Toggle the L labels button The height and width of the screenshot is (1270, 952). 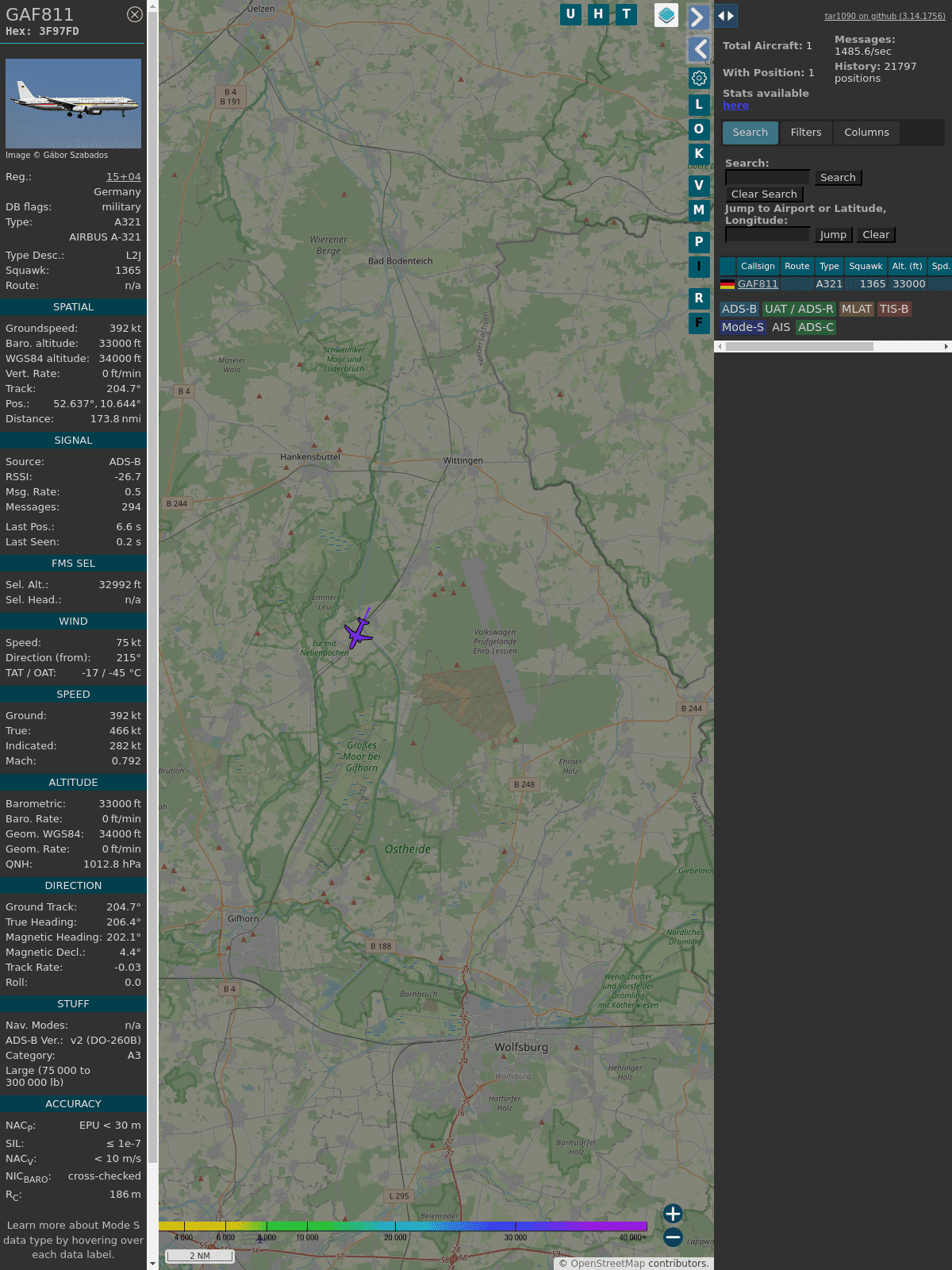point(699,104)
